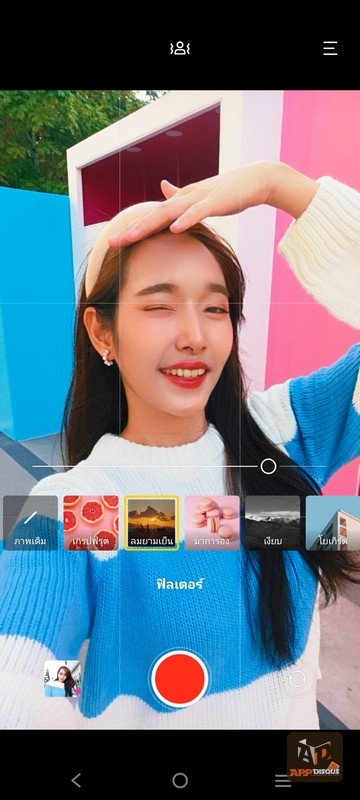The height and width of the screenshot is (800, 360).
Task: Open the last photo gallery thumbnail
Action: 62,679
